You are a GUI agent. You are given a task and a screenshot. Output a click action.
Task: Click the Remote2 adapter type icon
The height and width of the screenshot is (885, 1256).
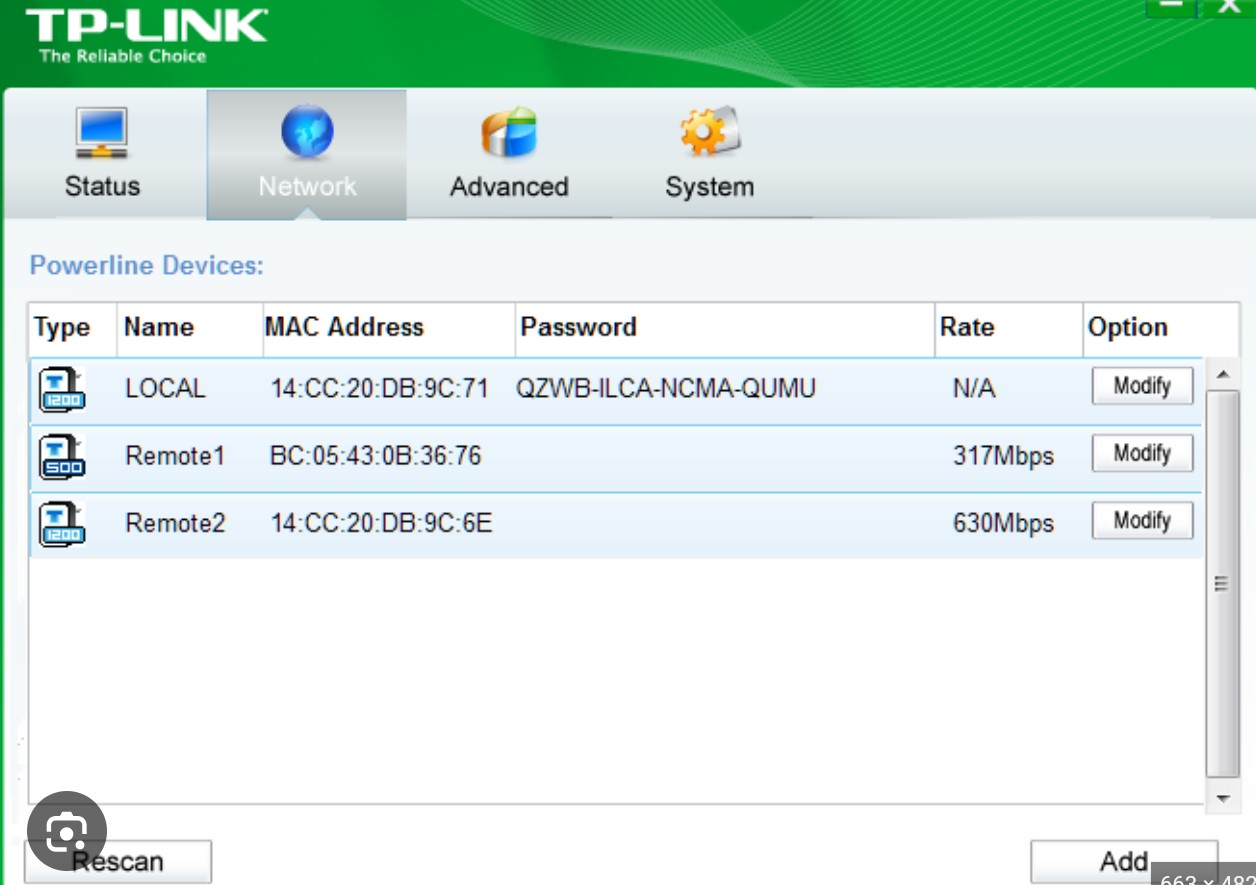(x=63, y=523)
